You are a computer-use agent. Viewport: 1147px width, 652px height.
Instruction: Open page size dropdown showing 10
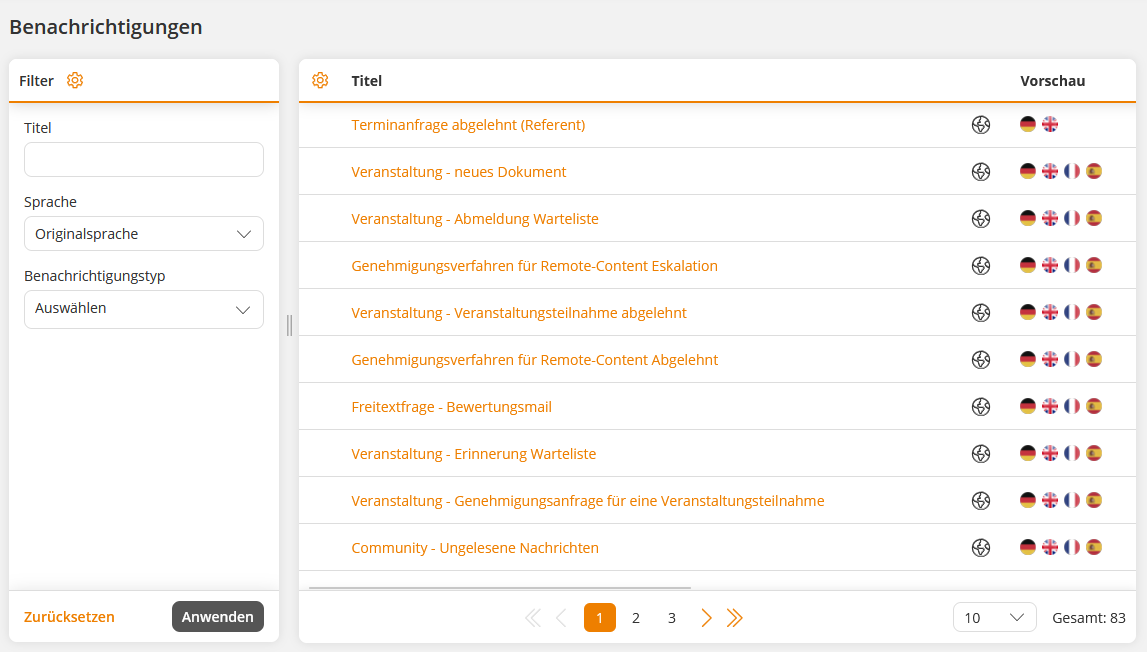coord(994,618)
